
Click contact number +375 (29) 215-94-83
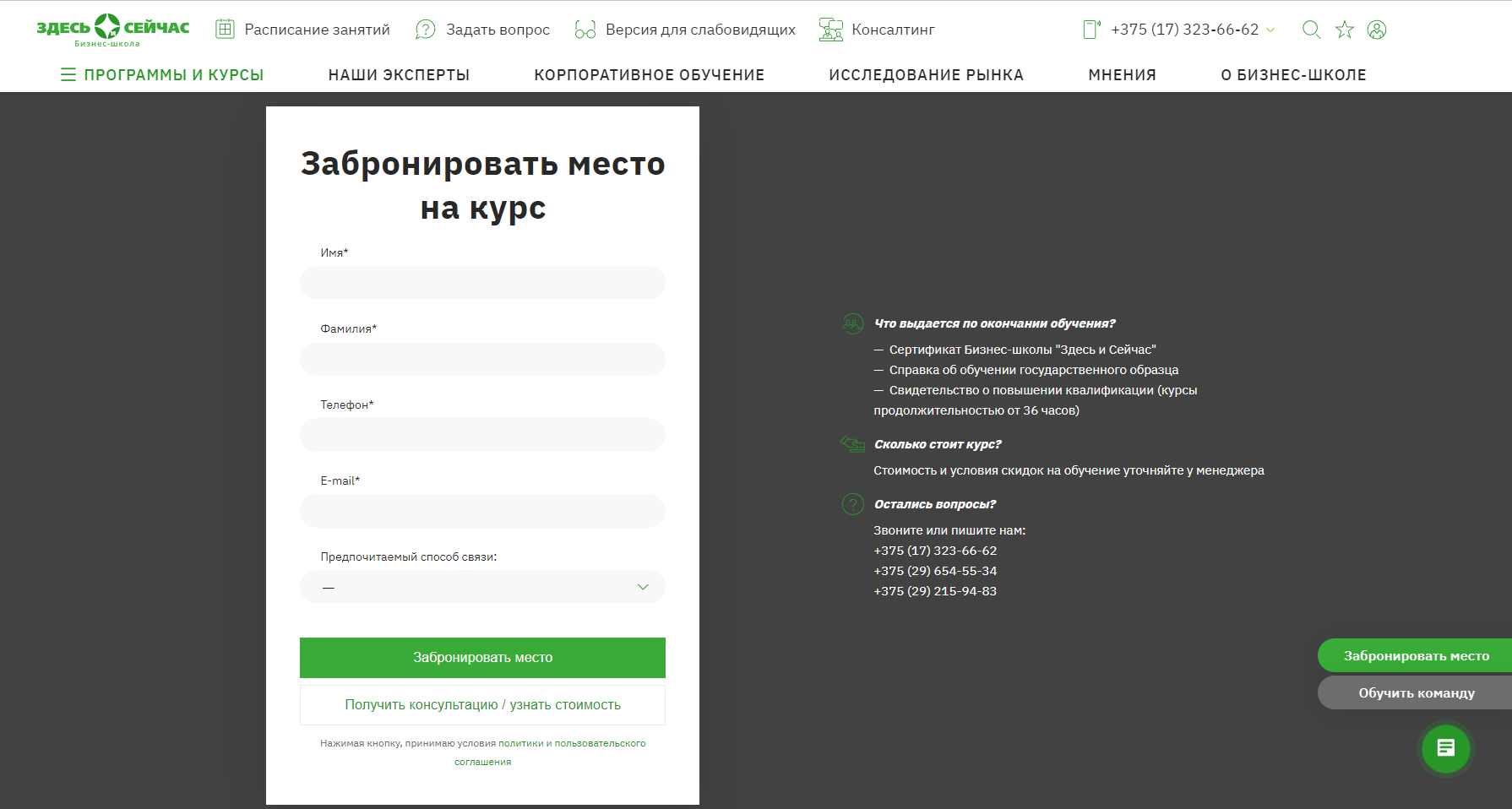(935, 591)
